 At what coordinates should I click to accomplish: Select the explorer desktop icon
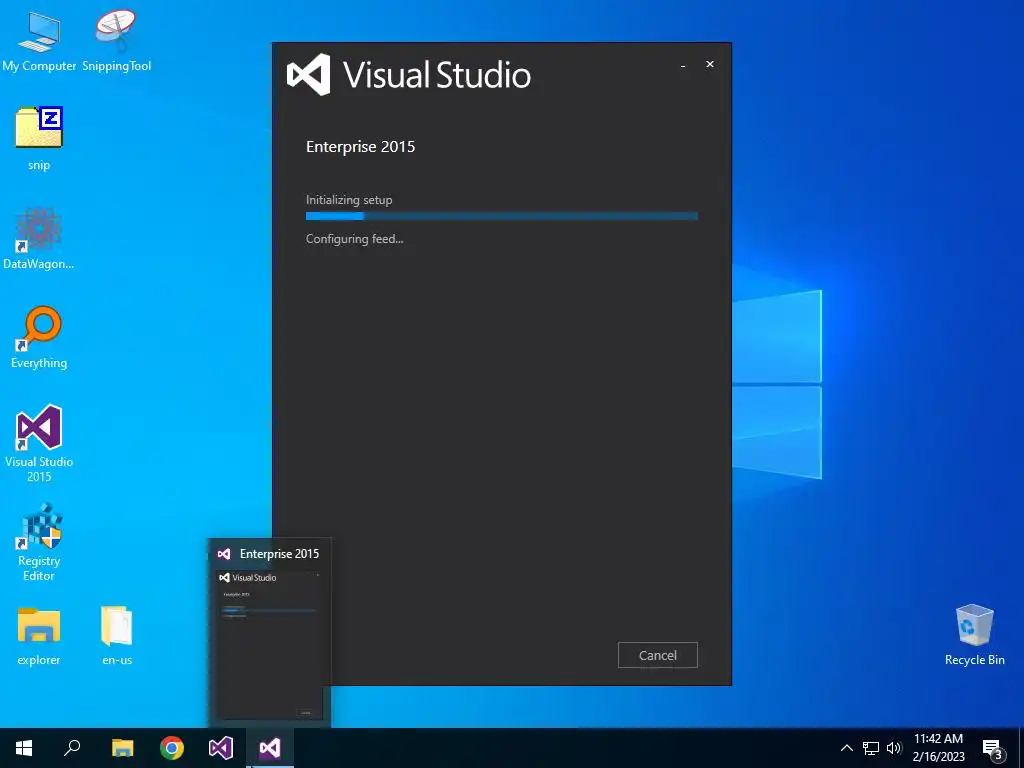[39, 636]
